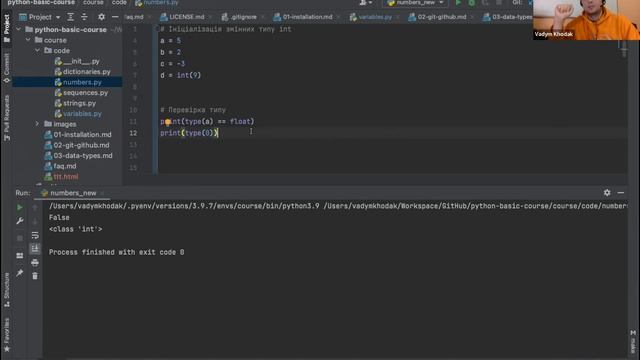The width and height of the screenshot is (640, 360).
Task: Toggle scroll to end in Run console
Action: click(35, 249)
